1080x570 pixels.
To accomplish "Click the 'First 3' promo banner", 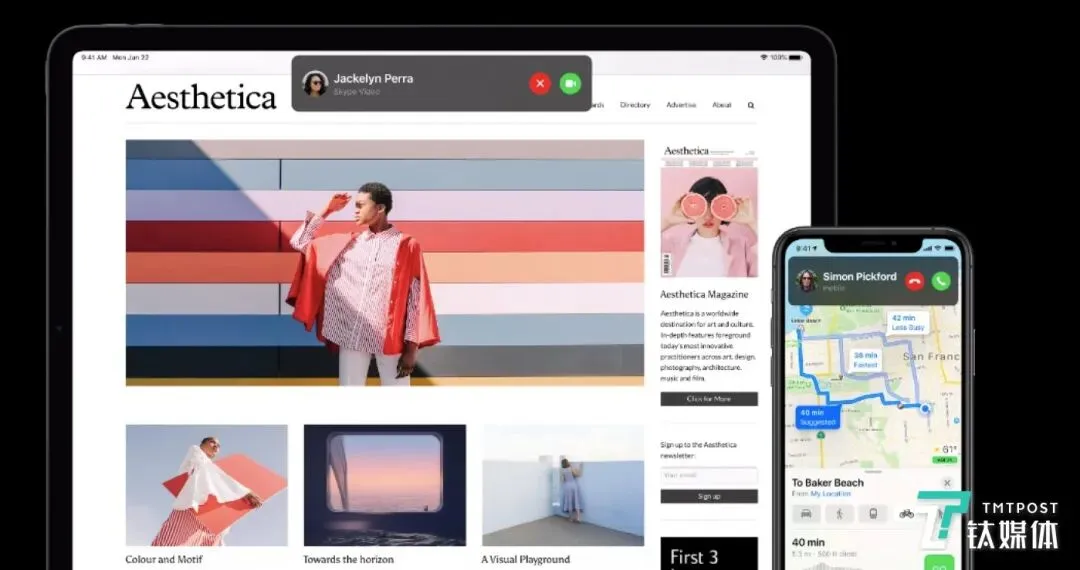I will (x=709, y=553).
